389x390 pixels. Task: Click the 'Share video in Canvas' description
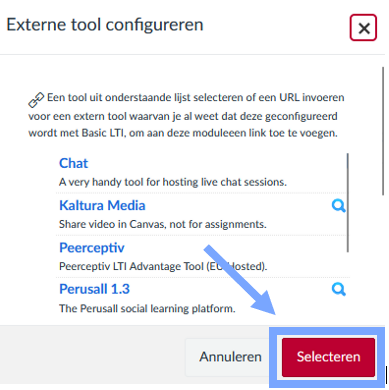163,224
